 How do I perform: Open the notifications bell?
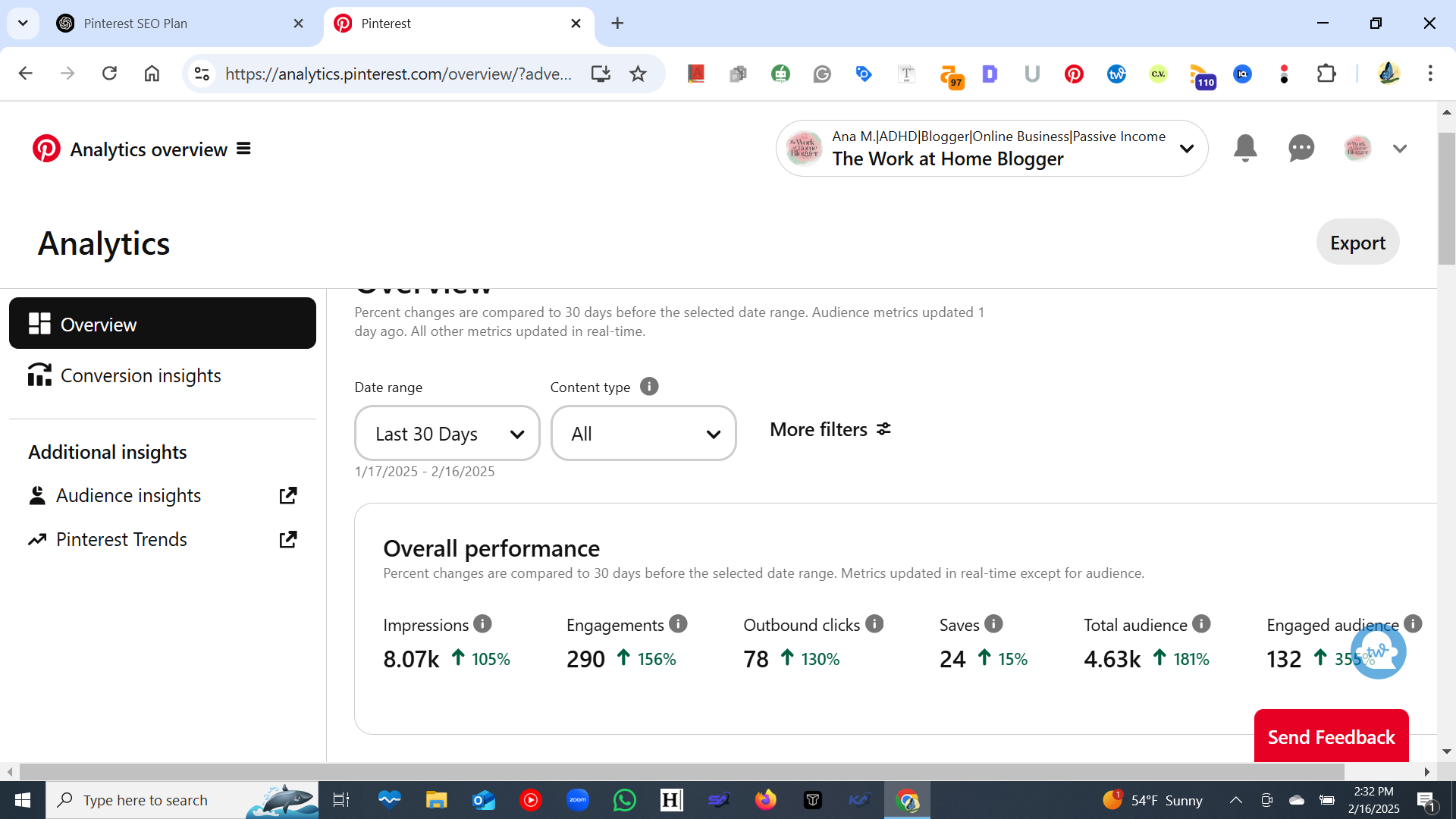pyautogui.click(x=1244, y=148)
